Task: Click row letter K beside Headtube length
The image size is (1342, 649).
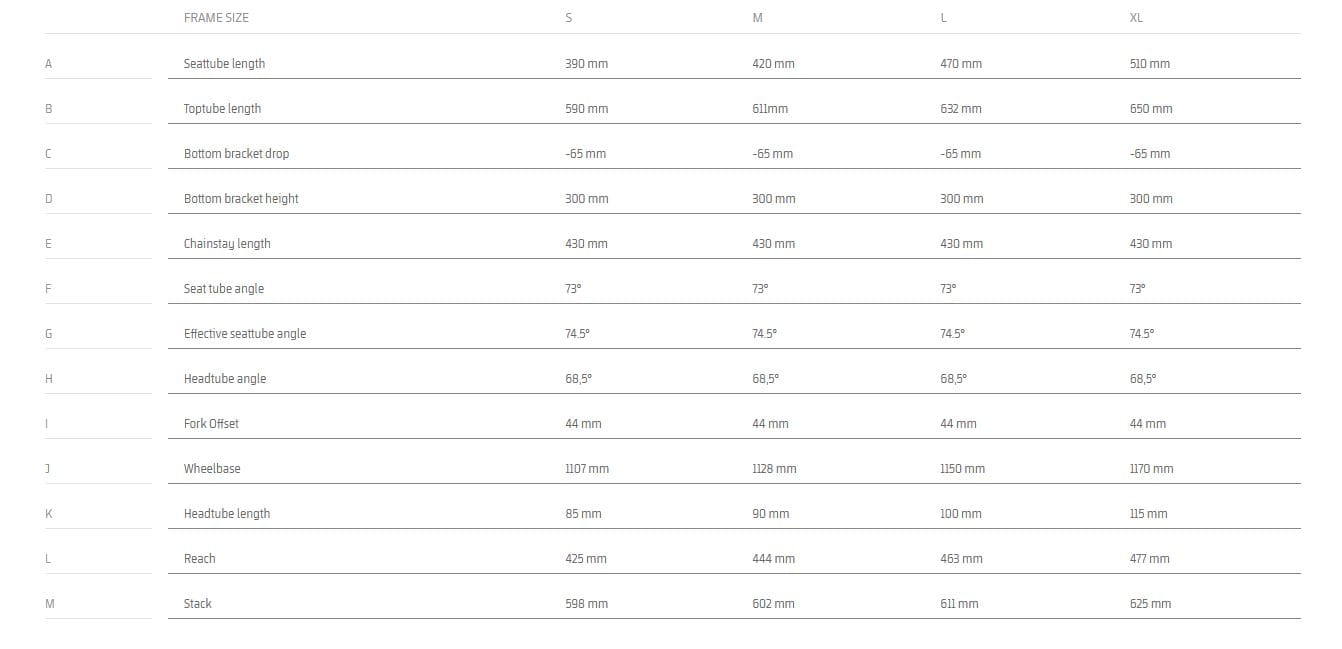Action: 48,513
